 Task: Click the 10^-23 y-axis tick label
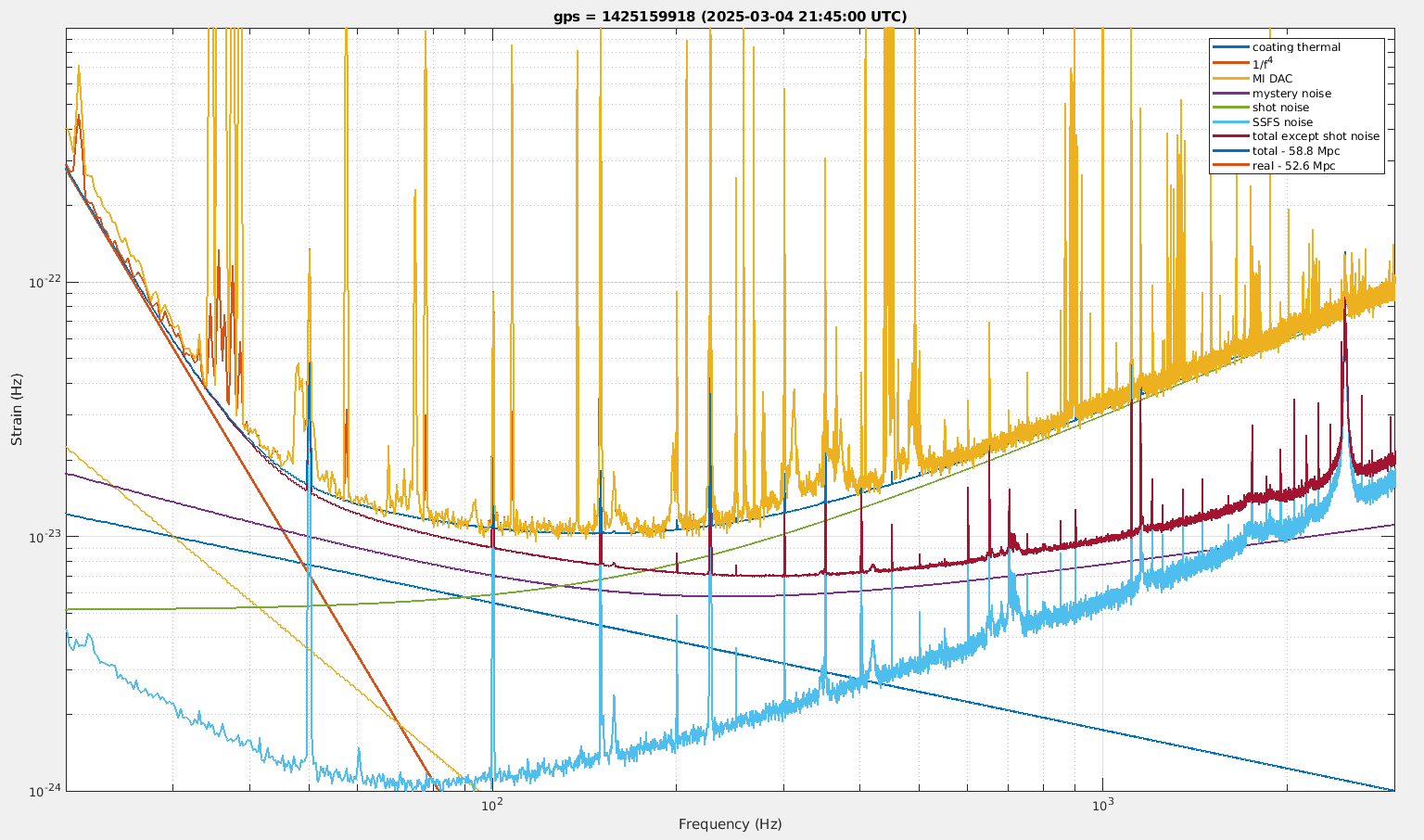tap(45, 536)
